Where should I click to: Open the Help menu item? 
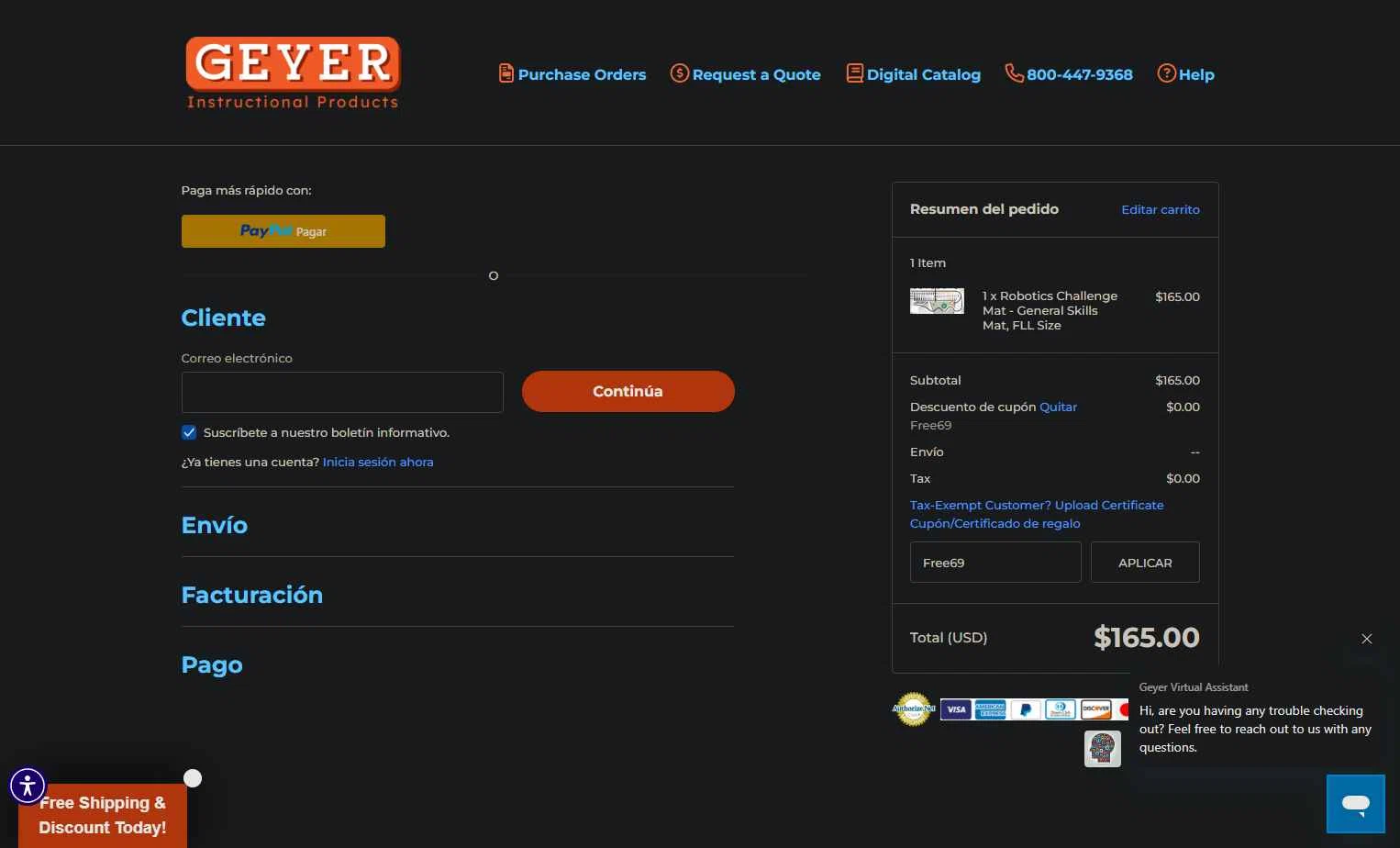pyautogui.click(x=1195, y=74)
